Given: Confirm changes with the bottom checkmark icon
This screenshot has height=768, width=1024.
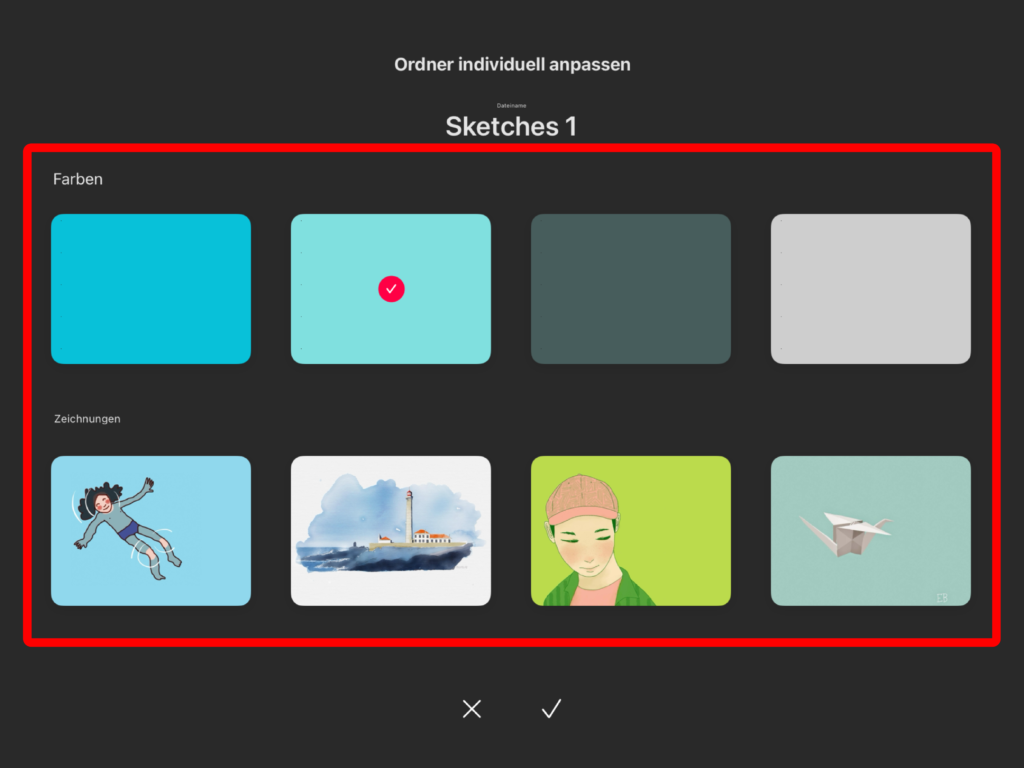Looking at the screenshot, I should click(552, 709).
